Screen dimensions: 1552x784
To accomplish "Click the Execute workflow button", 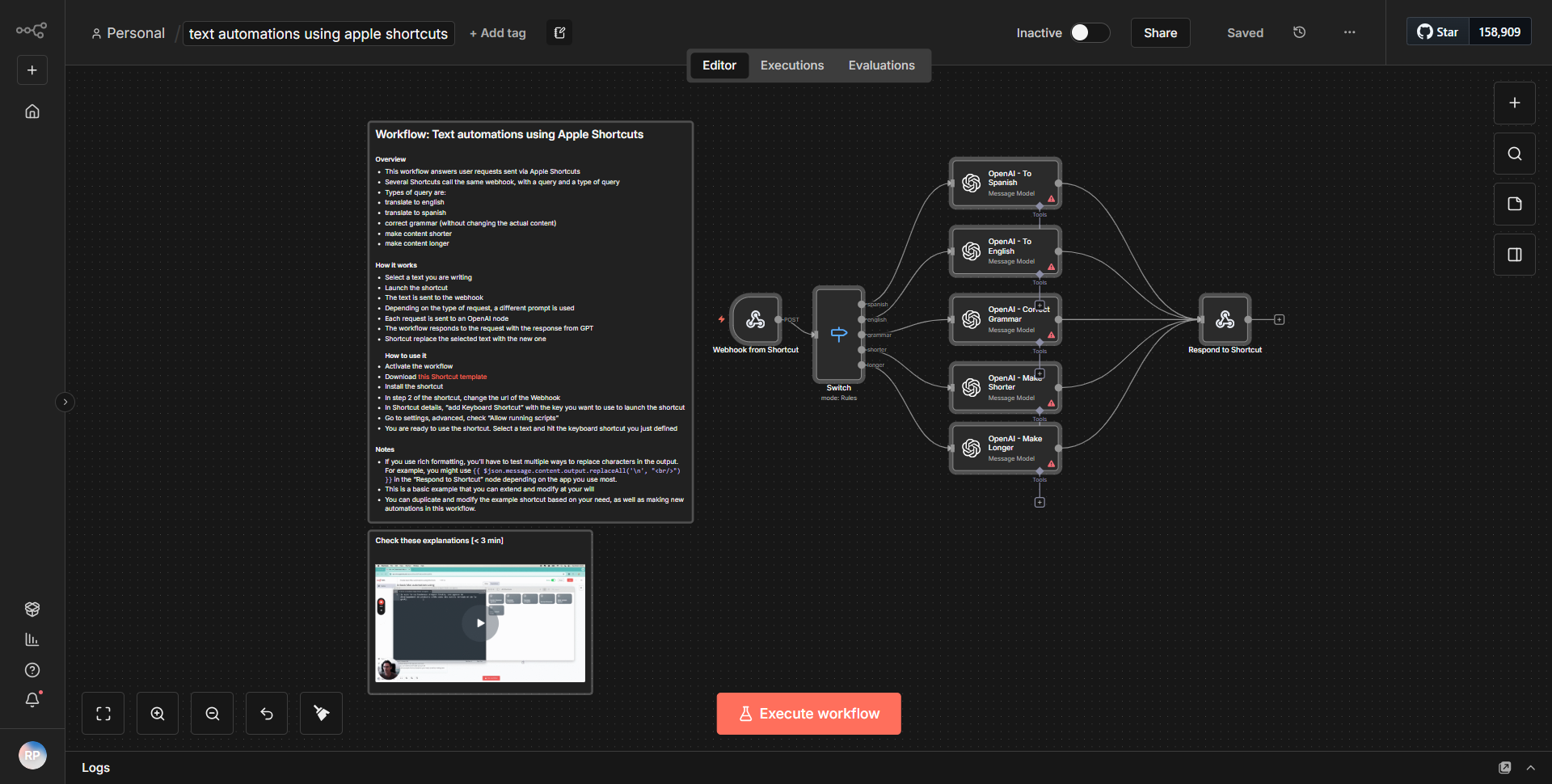I will (808, 714).
